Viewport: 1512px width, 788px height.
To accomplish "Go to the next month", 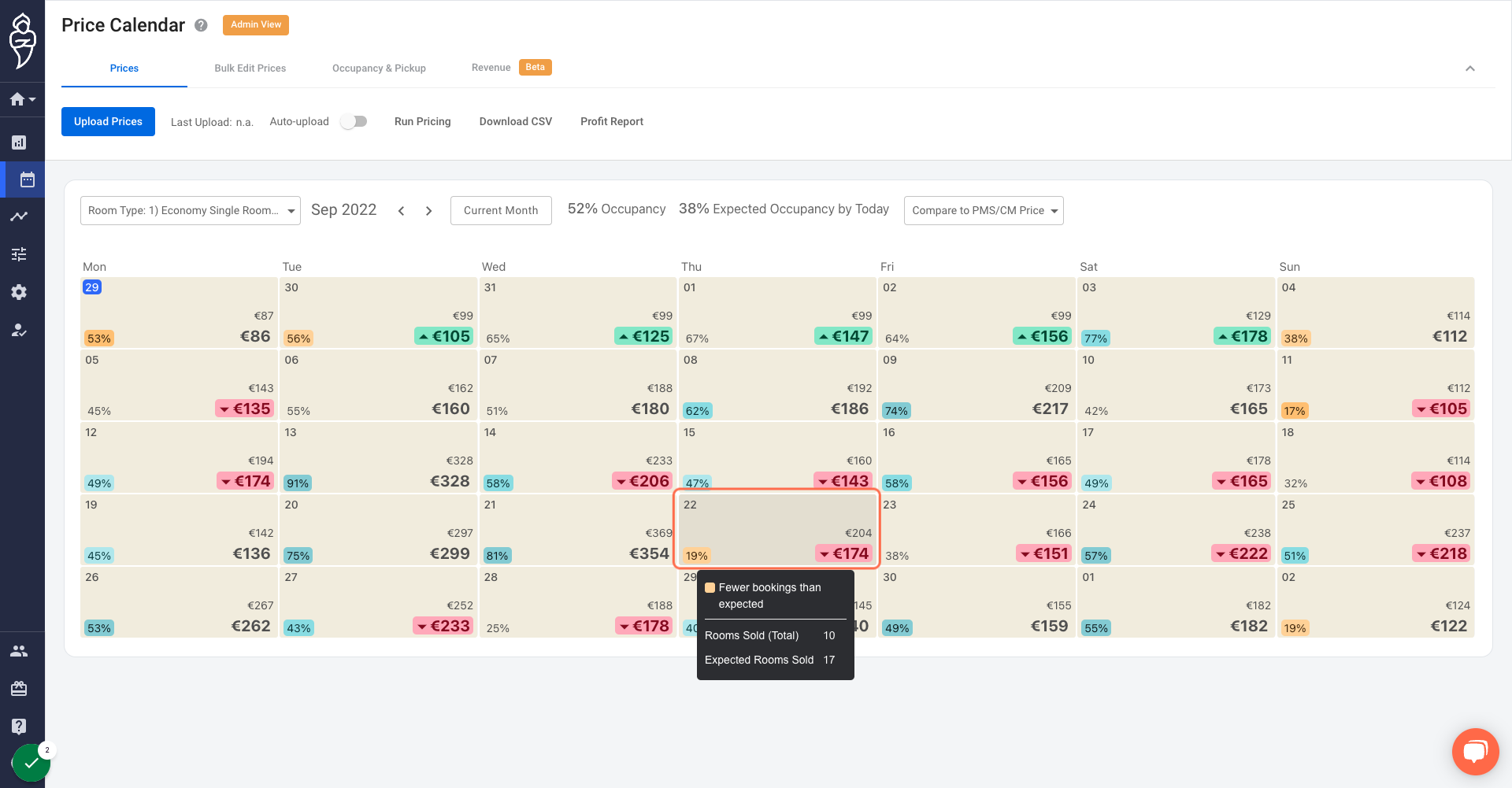I will pos(428,211).
